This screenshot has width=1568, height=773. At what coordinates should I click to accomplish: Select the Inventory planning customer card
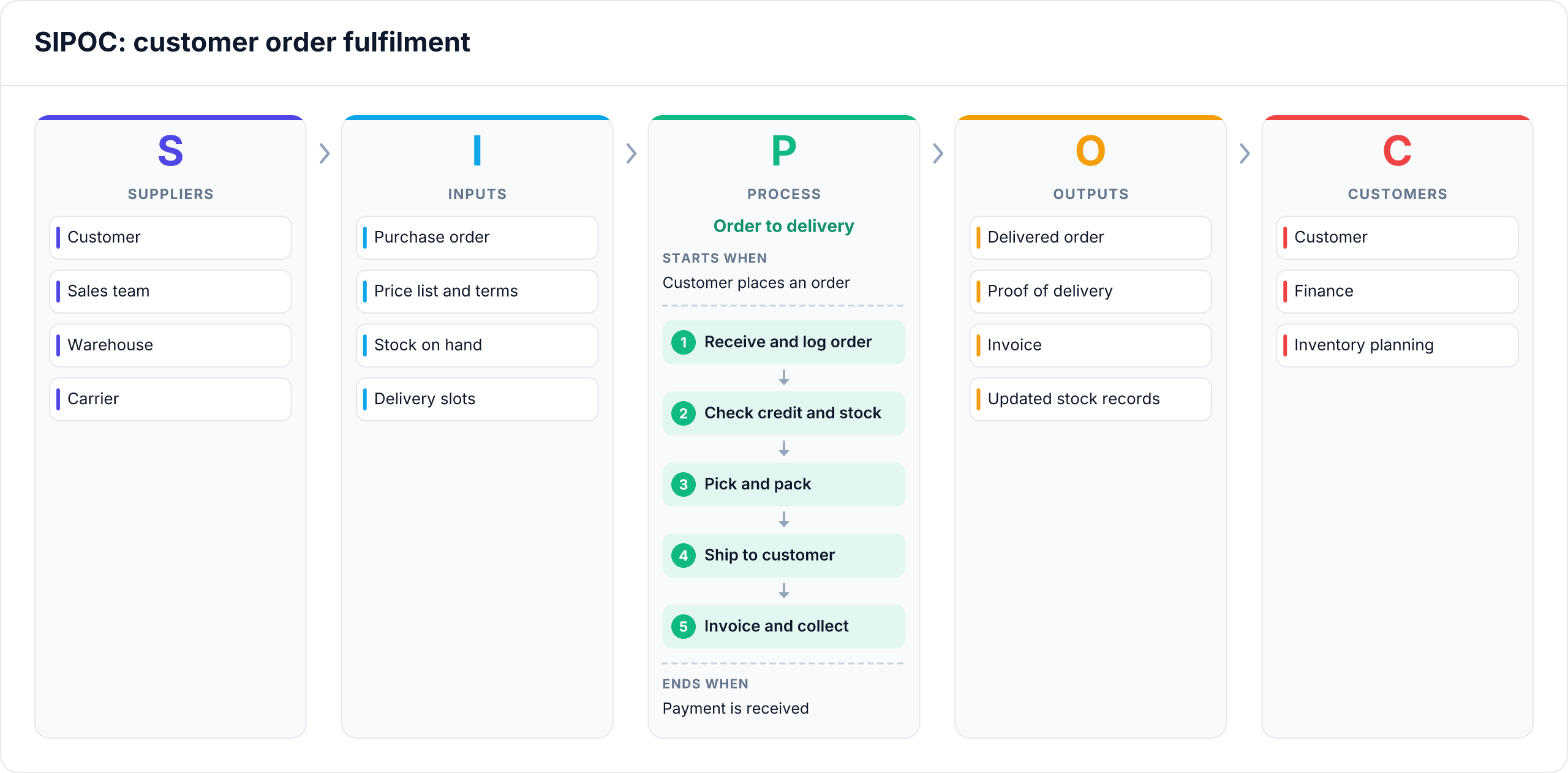click(1397, 345)
